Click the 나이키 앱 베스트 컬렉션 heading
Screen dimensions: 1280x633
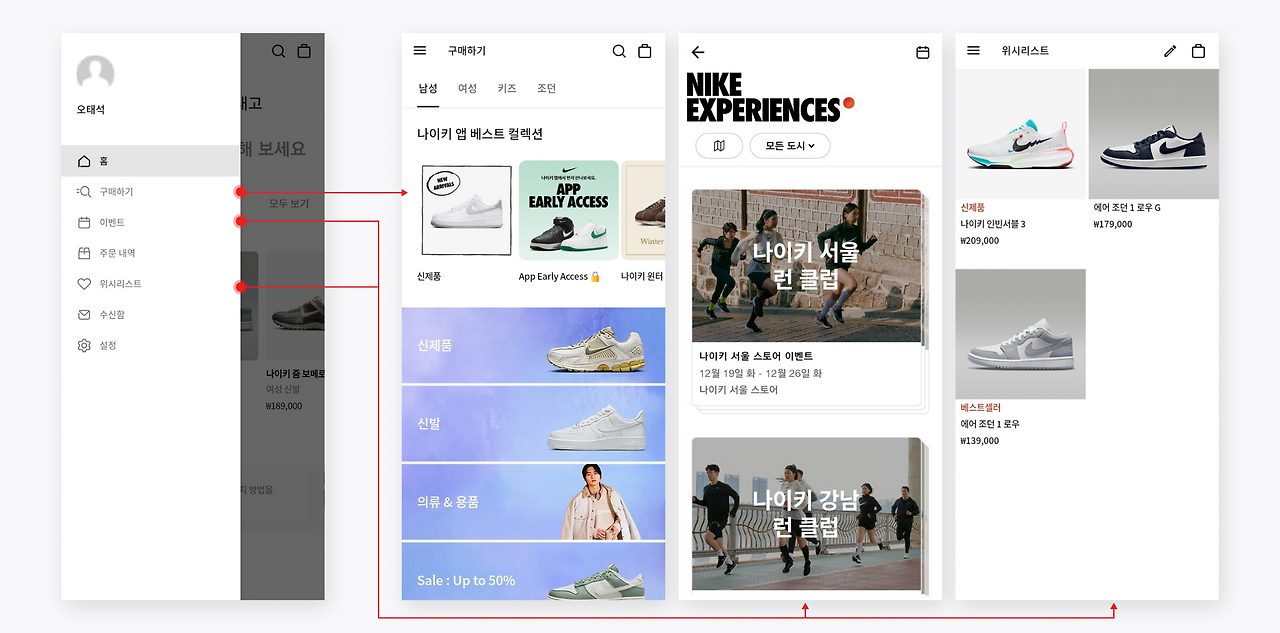(x=480, y=134)
